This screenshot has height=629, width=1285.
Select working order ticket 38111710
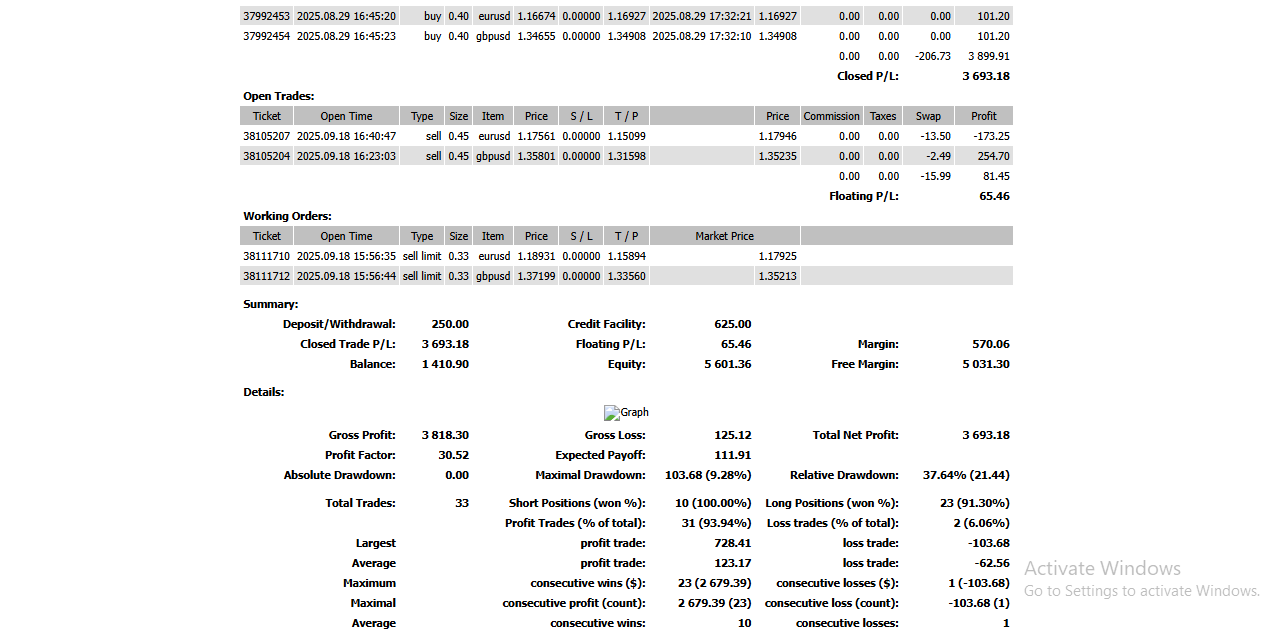tap(267, 256)
